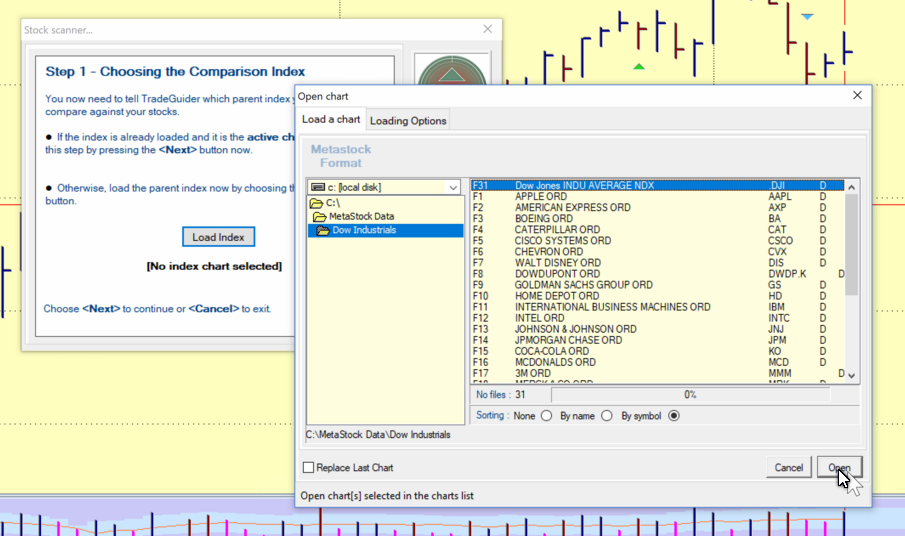The image size is (905, 536).
Task: Select 3M ORD row
Action: 657,373
